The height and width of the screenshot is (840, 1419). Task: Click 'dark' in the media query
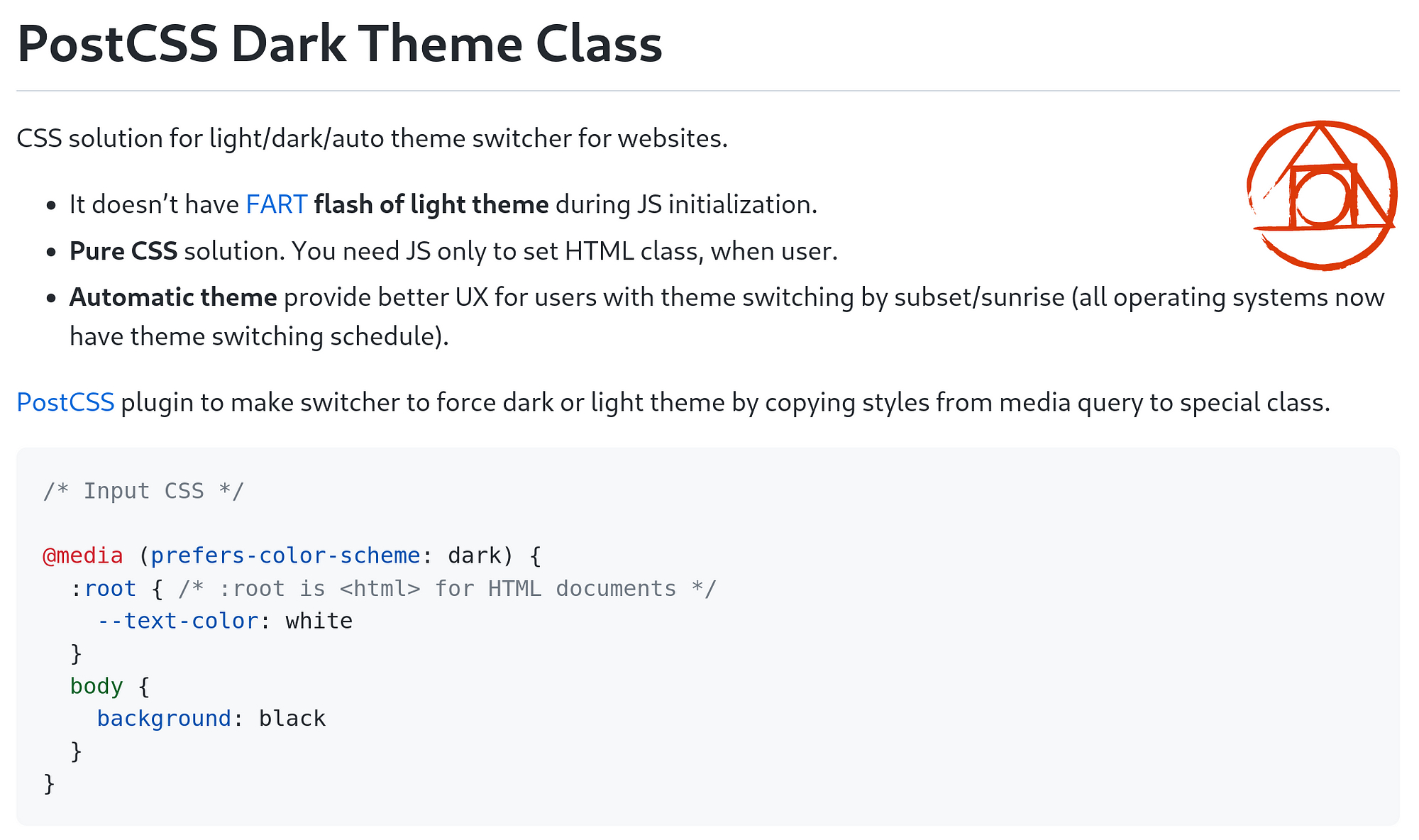(x=475, y=556)
